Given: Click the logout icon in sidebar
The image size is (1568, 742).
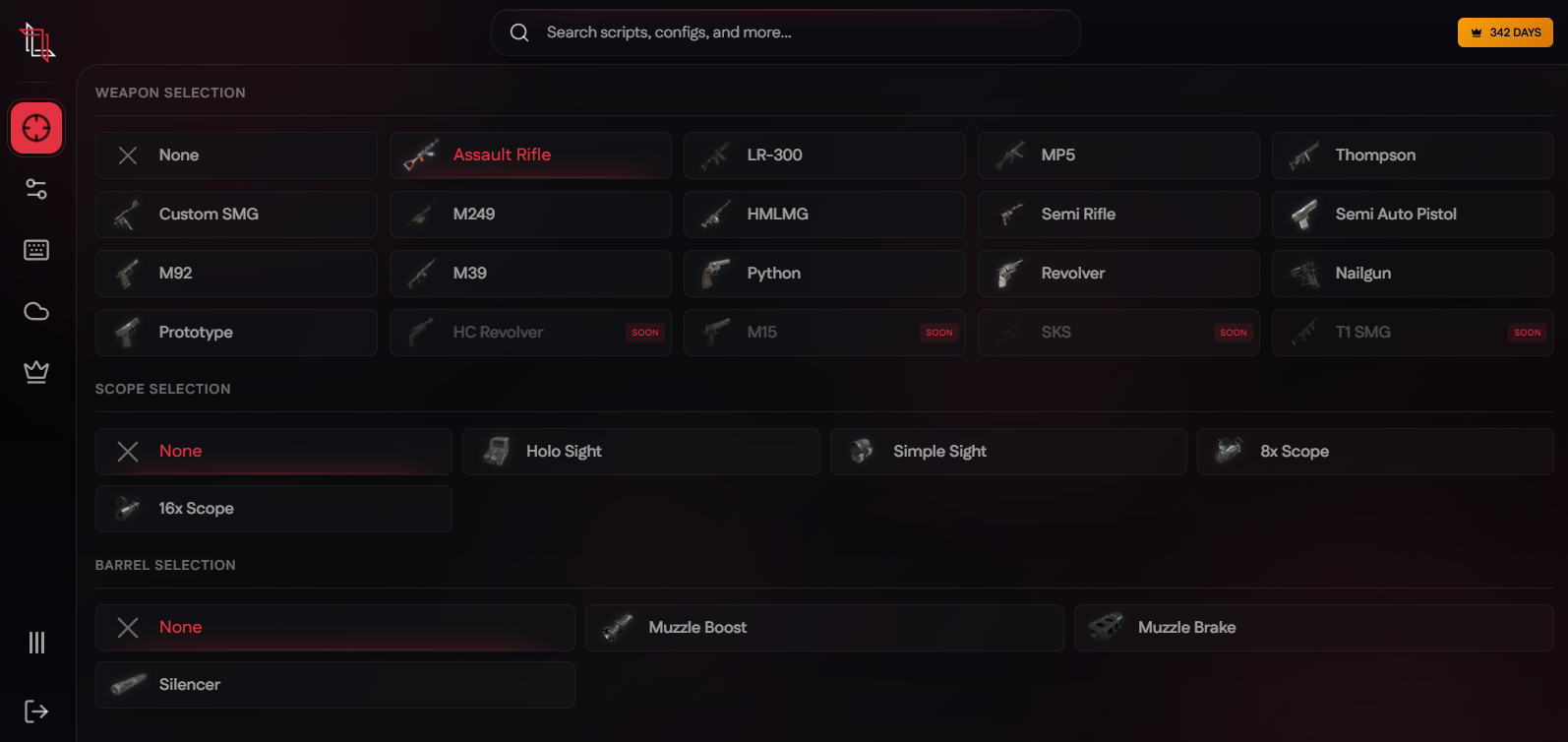Looking at the screenshot, I should pyautogui.click(x=36, y=711).
